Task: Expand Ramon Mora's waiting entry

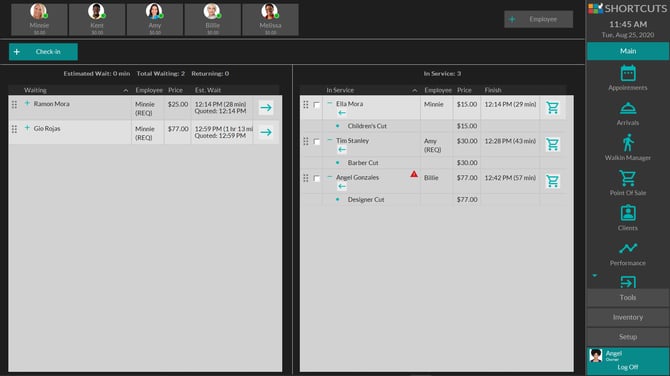Action: click(x=27, y=103)
